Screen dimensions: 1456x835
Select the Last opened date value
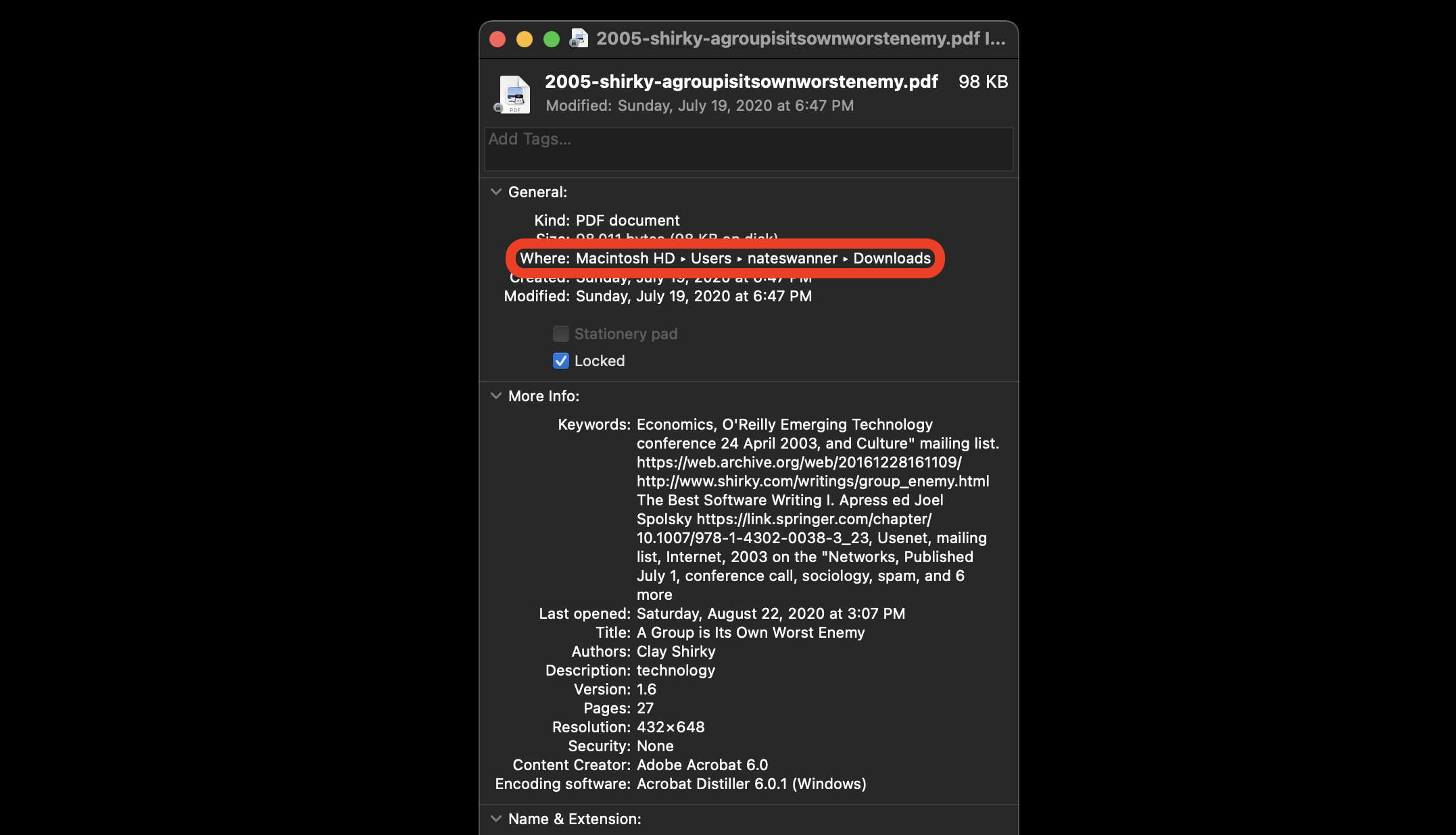(771, 613)
